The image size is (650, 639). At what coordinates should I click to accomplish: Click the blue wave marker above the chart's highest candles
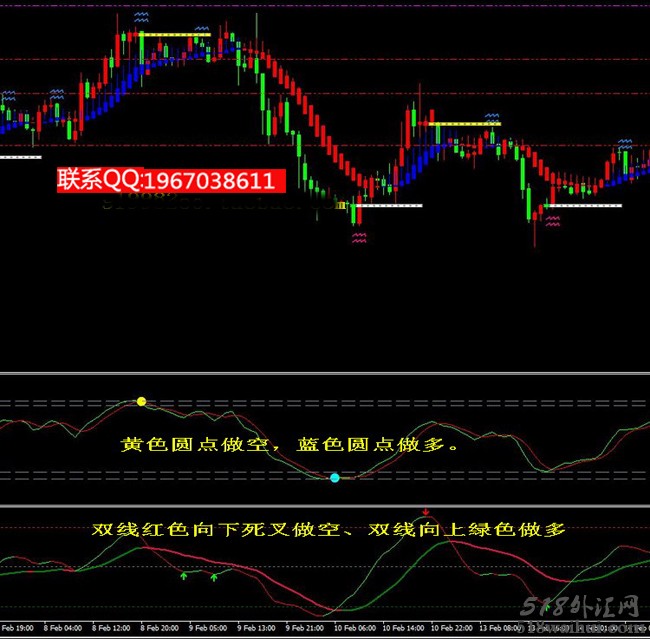141,17
